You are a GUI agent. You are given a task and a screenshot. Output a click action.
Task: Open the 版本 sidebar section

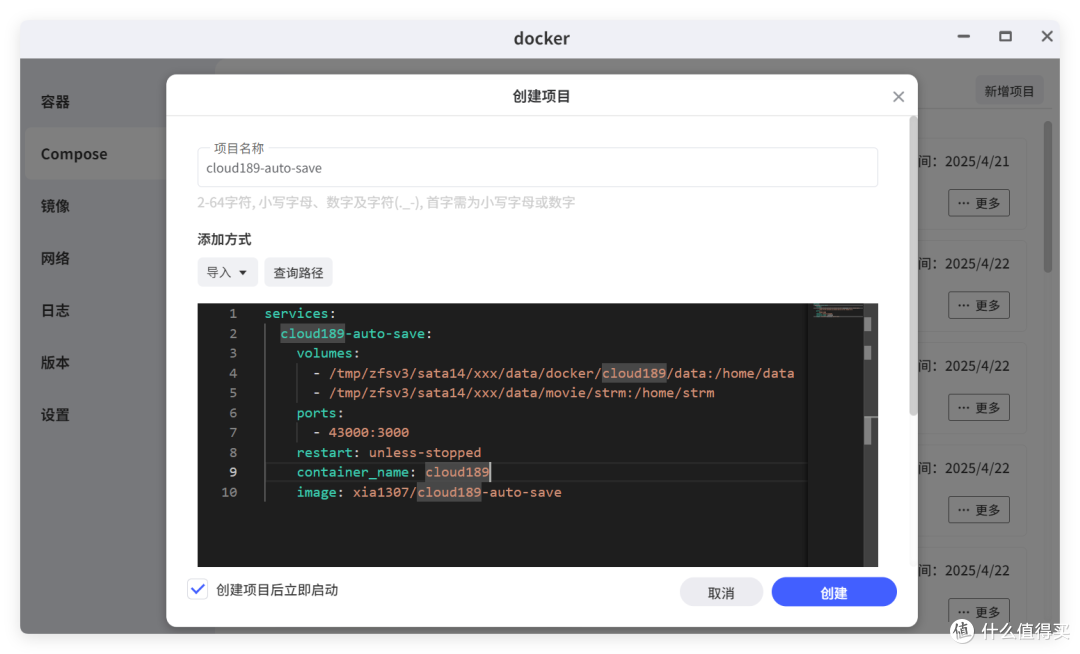coord(55,363)
